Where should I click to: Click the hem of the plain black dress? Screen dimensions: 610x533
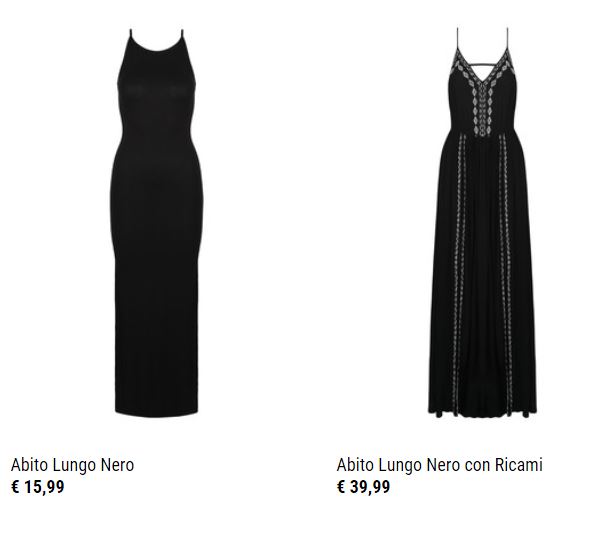tap(156, 410)
